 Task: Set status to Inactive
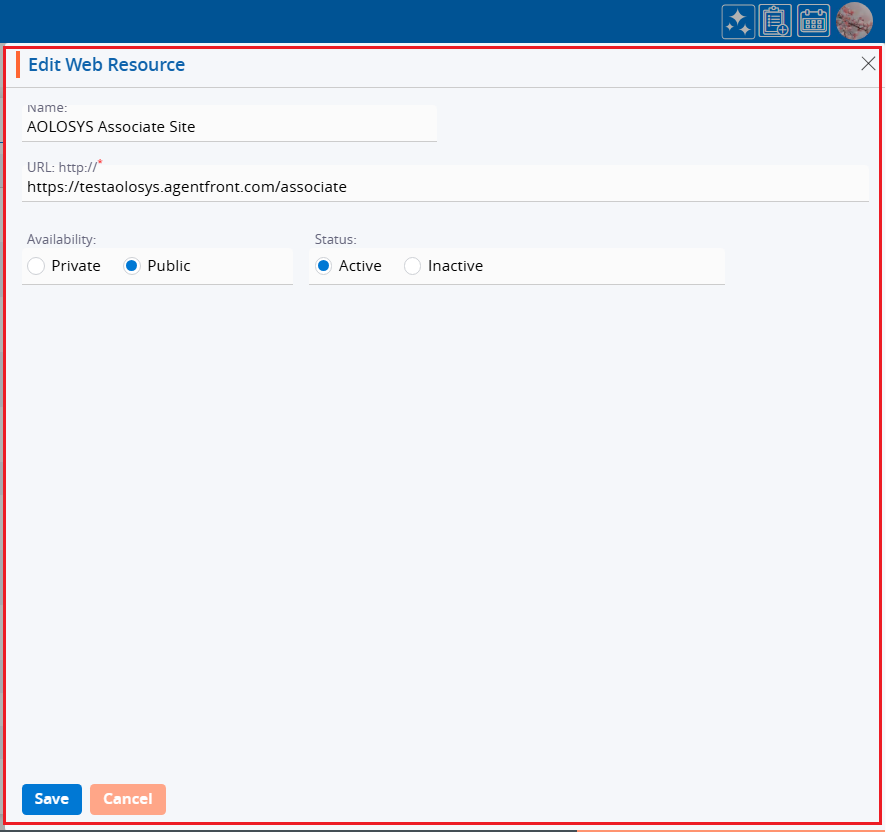tap(412, 266)
